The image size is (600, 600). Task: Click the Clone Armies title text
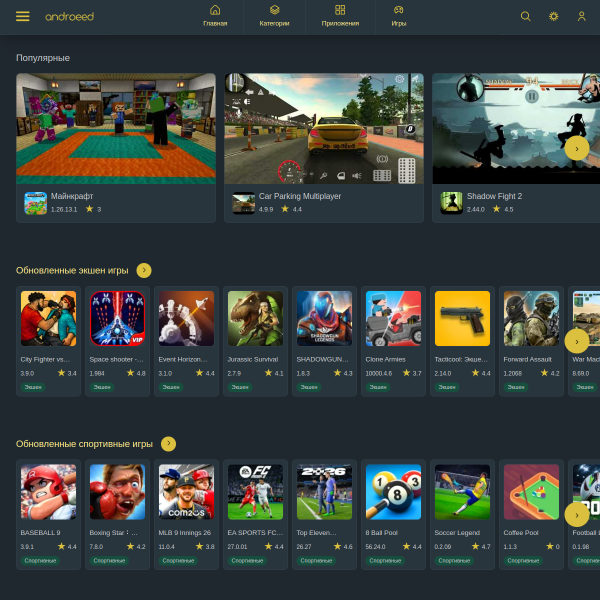pyautogui.click(x=385, y=359)
